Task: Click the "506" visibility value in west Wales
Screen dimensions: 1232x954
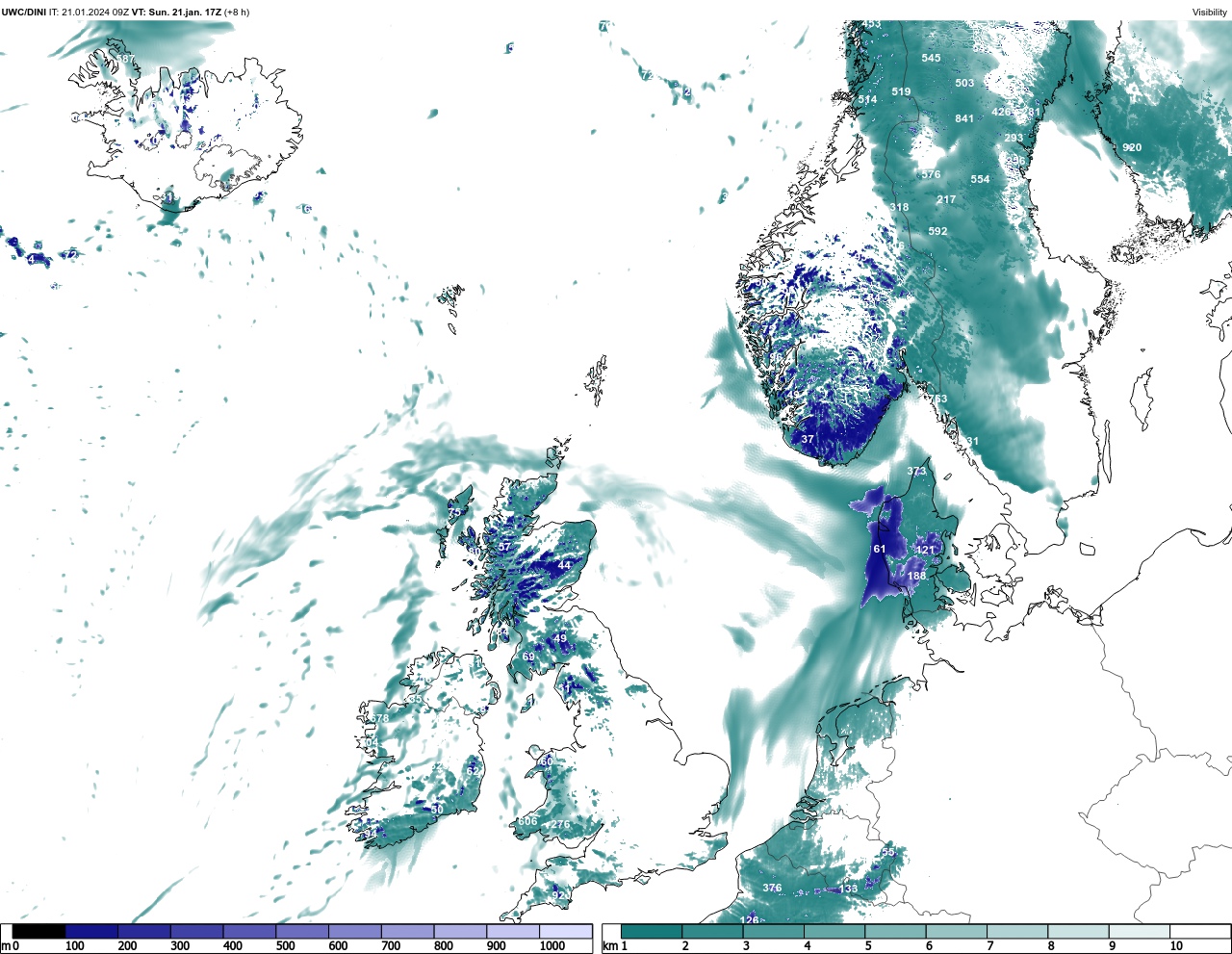Action: [528, 821]
